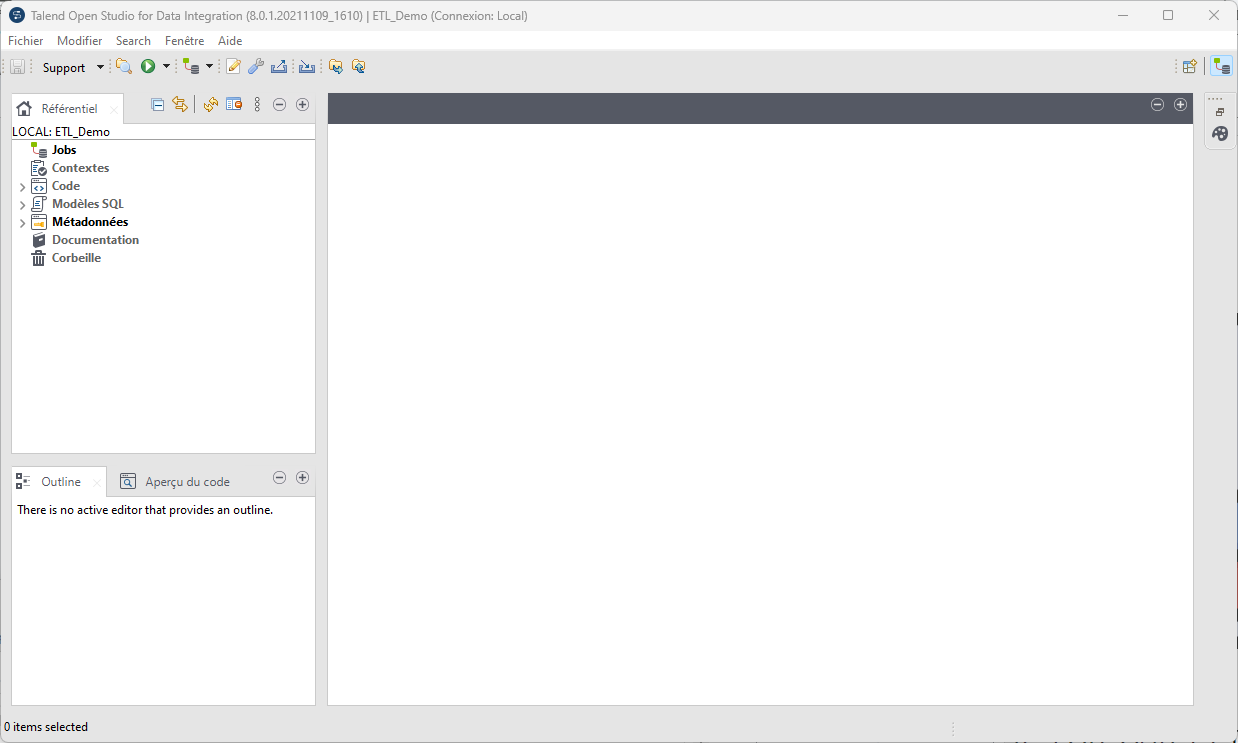Viewport: 1238px width, 743px height.
Task: Maximize the Outline panel
Action: pyautogui.click(x=303, y=478)
